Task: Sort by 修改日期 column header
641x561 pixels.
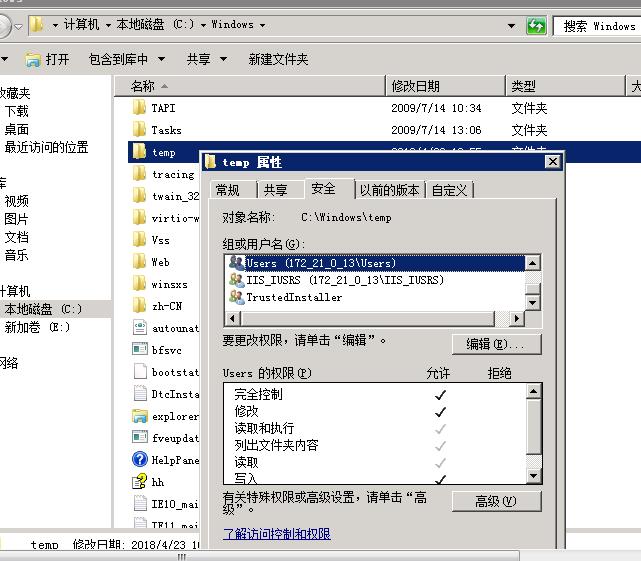Action: click(x=415, y=86)
